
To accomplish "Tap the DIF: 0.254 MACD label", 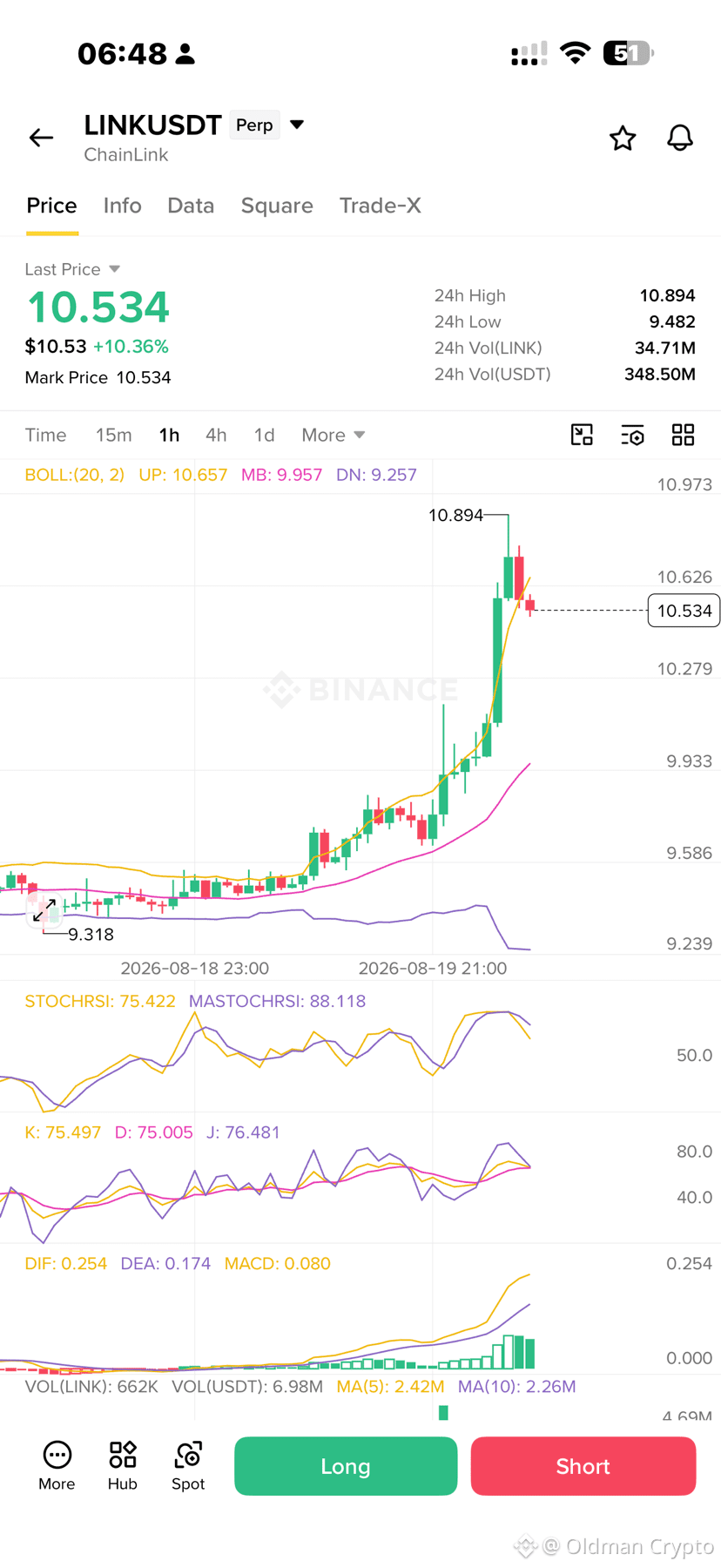I will [x=66, y=1263].
